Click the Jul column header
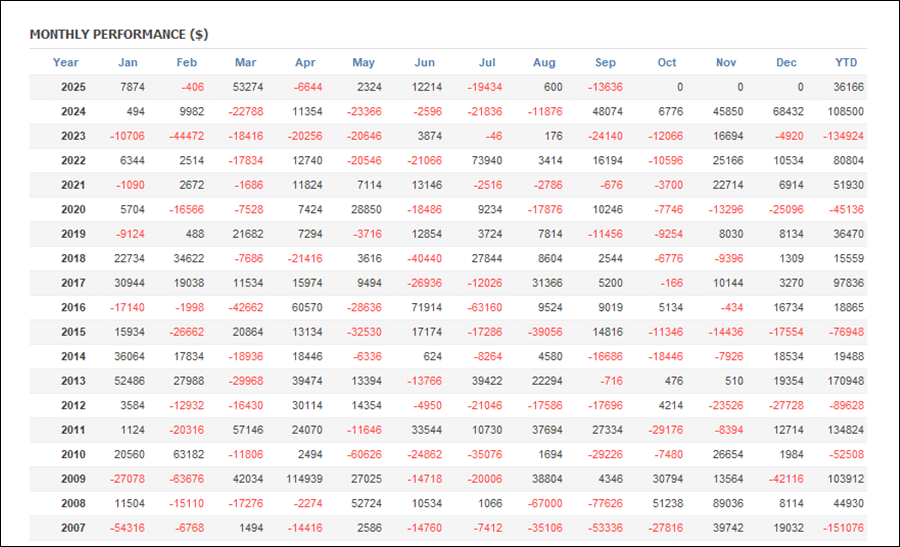Screen dimensions: 900x547 pos(485,62)
